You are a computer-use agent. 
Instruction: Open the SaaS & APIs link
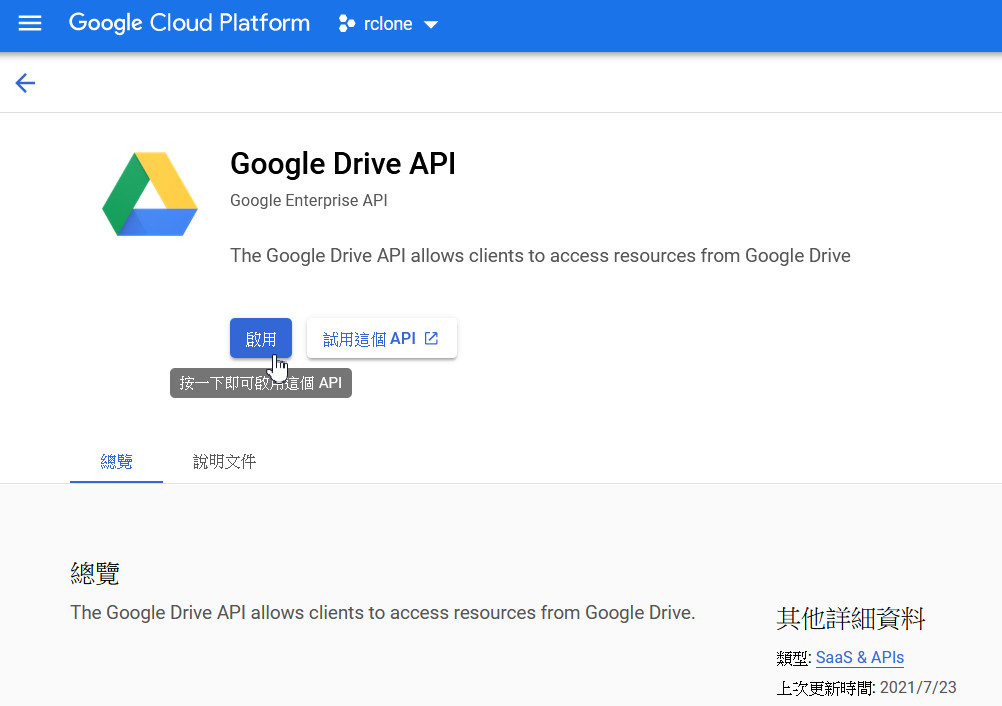pyautogui.click(x=859, y=657)
